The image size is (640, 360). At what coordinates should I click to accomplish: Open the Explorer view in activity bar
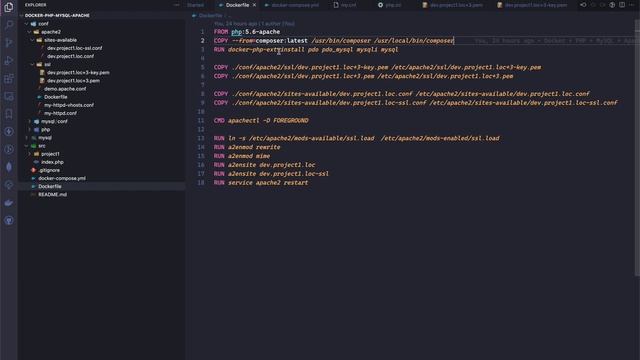(x=9, y=7)
